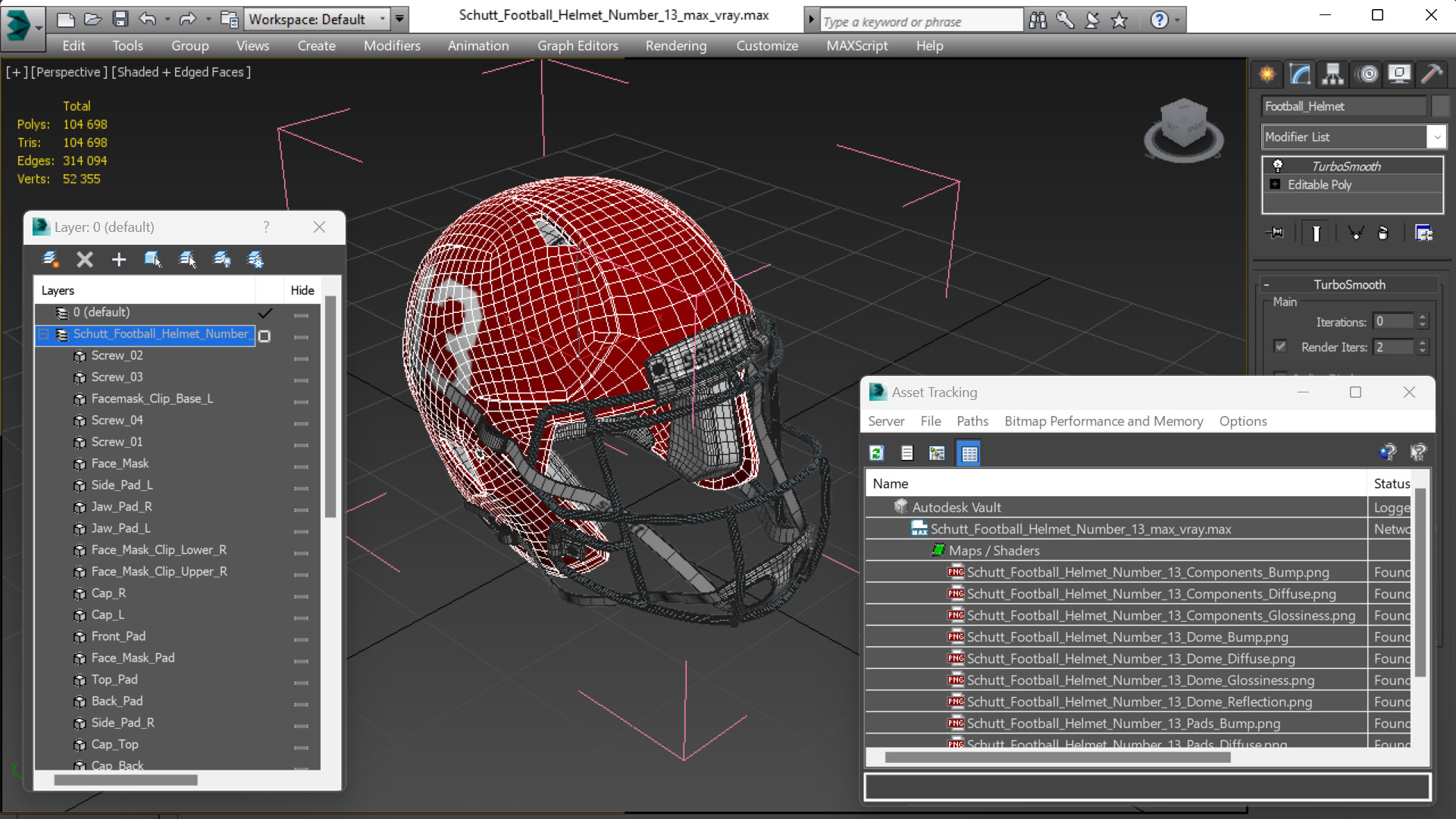Open the Help question mark icon
Image resolution: width=1456 pixels, height=819 pixels.
[x=1159, y=20]
